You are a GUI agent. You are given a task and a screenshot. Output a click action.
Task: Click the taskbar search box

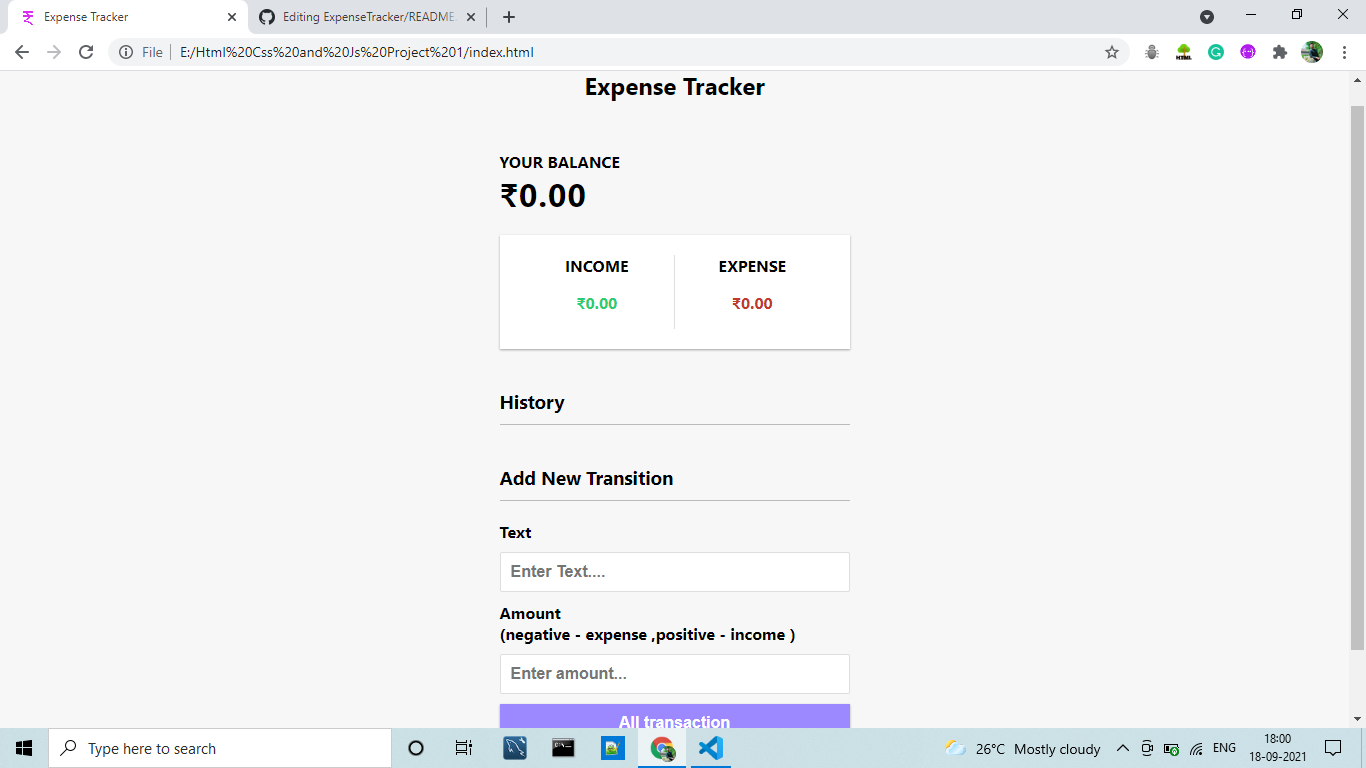(x=220, y=748)
